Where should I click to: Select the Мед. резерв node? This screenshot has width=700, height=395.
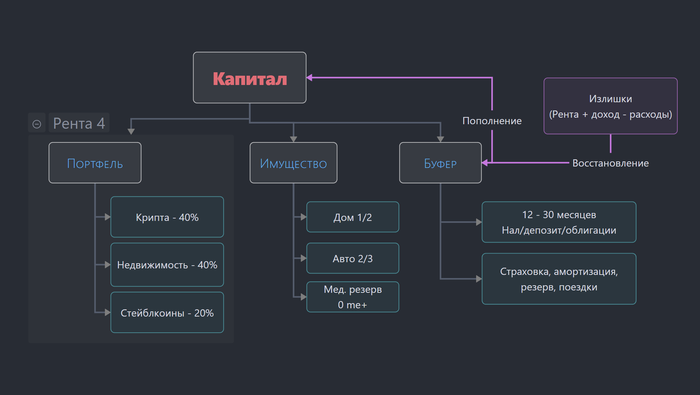pyautogui.click(x=353, y=297)
